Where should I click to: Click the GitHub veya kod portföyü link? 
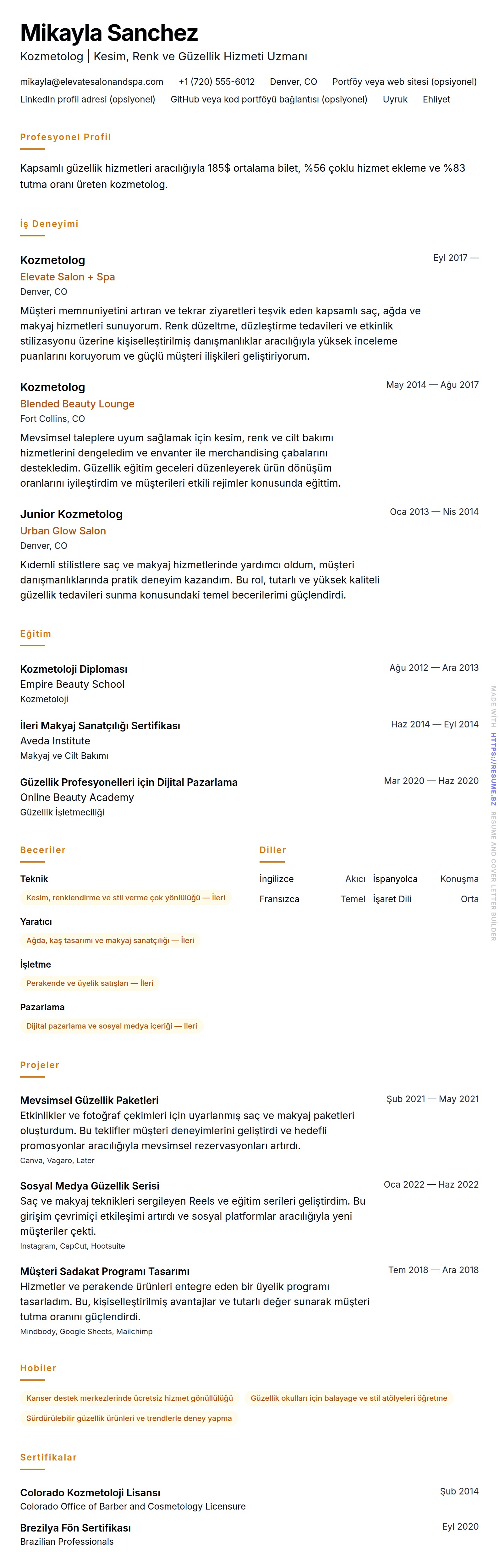[268, 99]
